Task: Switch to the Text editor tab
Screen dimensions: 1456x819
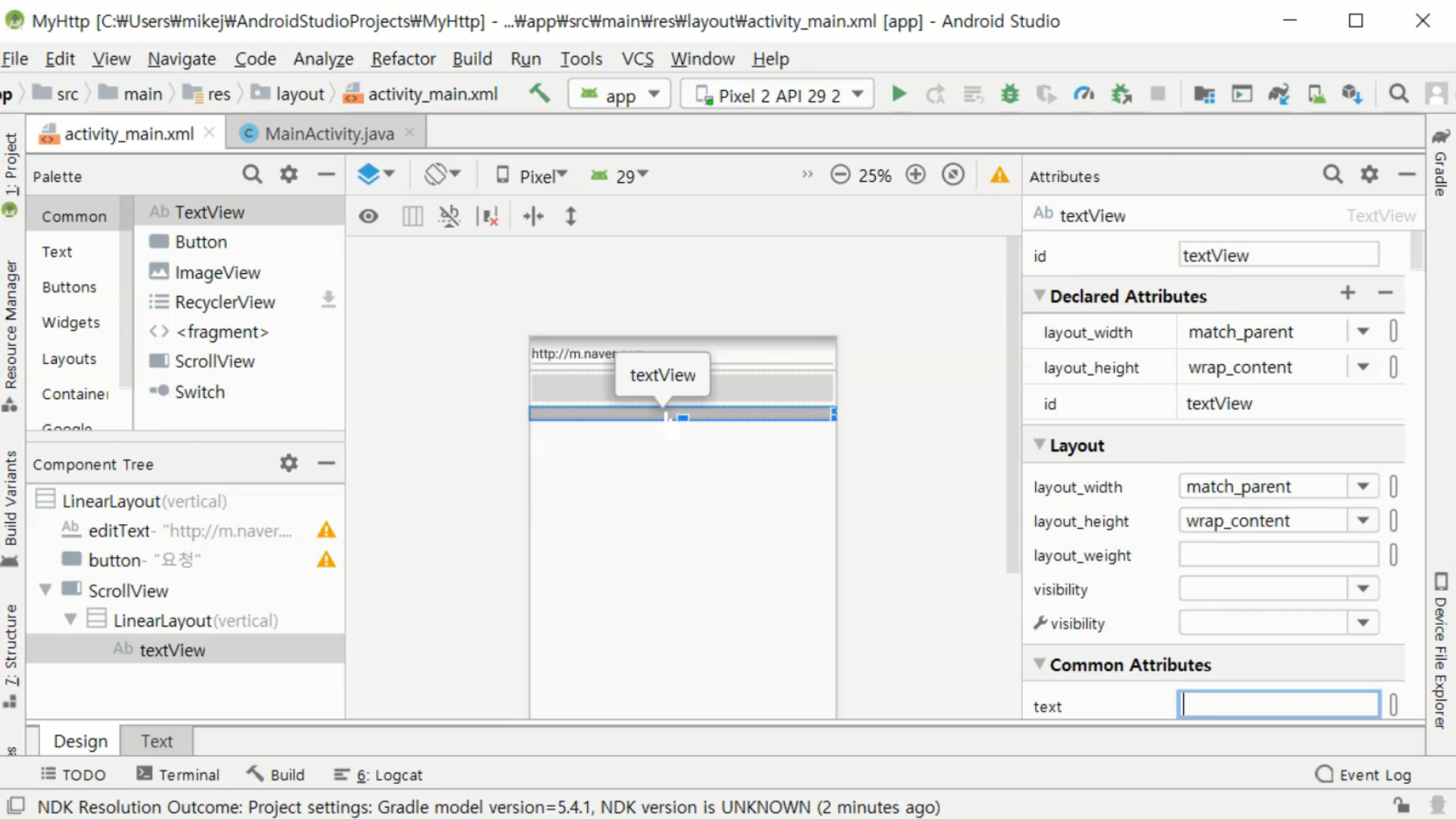Action: (156, 741)
